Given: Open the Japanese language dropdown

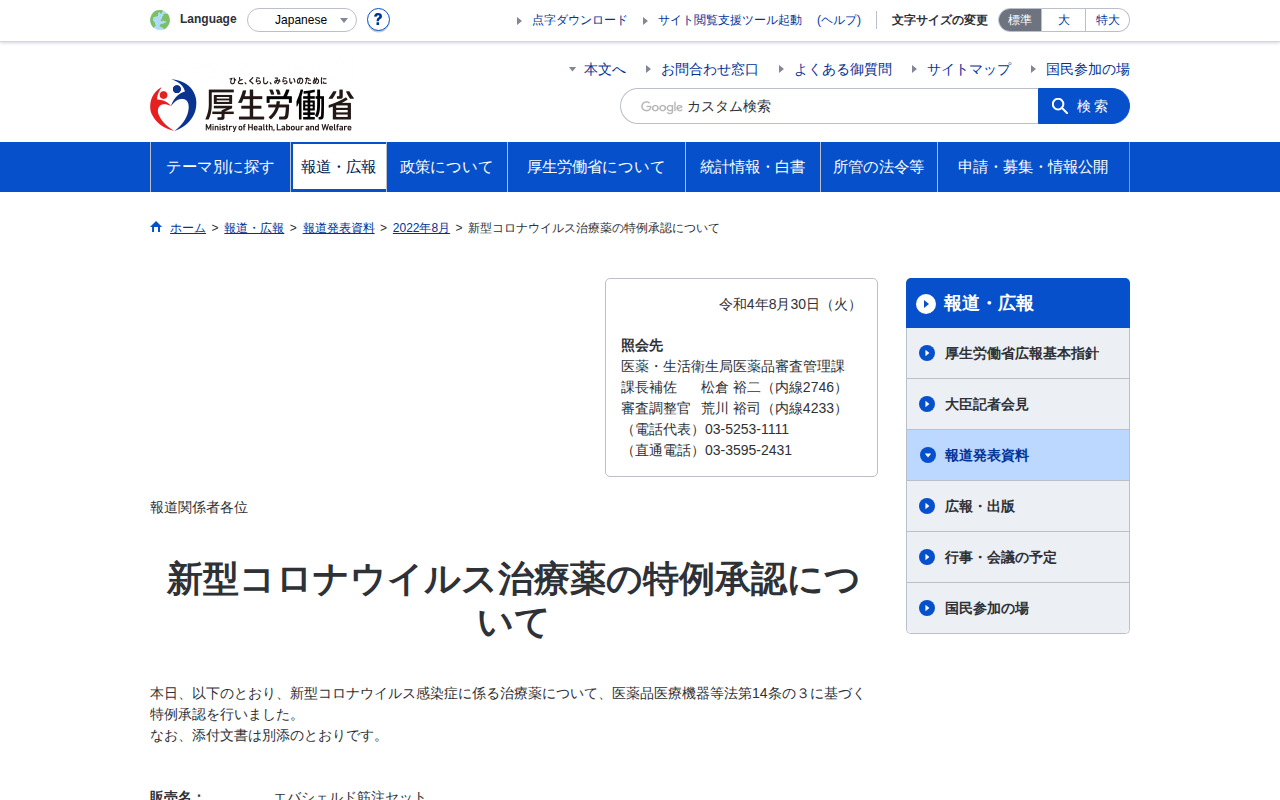Looking at the screenshot, I should click(302, 20).
